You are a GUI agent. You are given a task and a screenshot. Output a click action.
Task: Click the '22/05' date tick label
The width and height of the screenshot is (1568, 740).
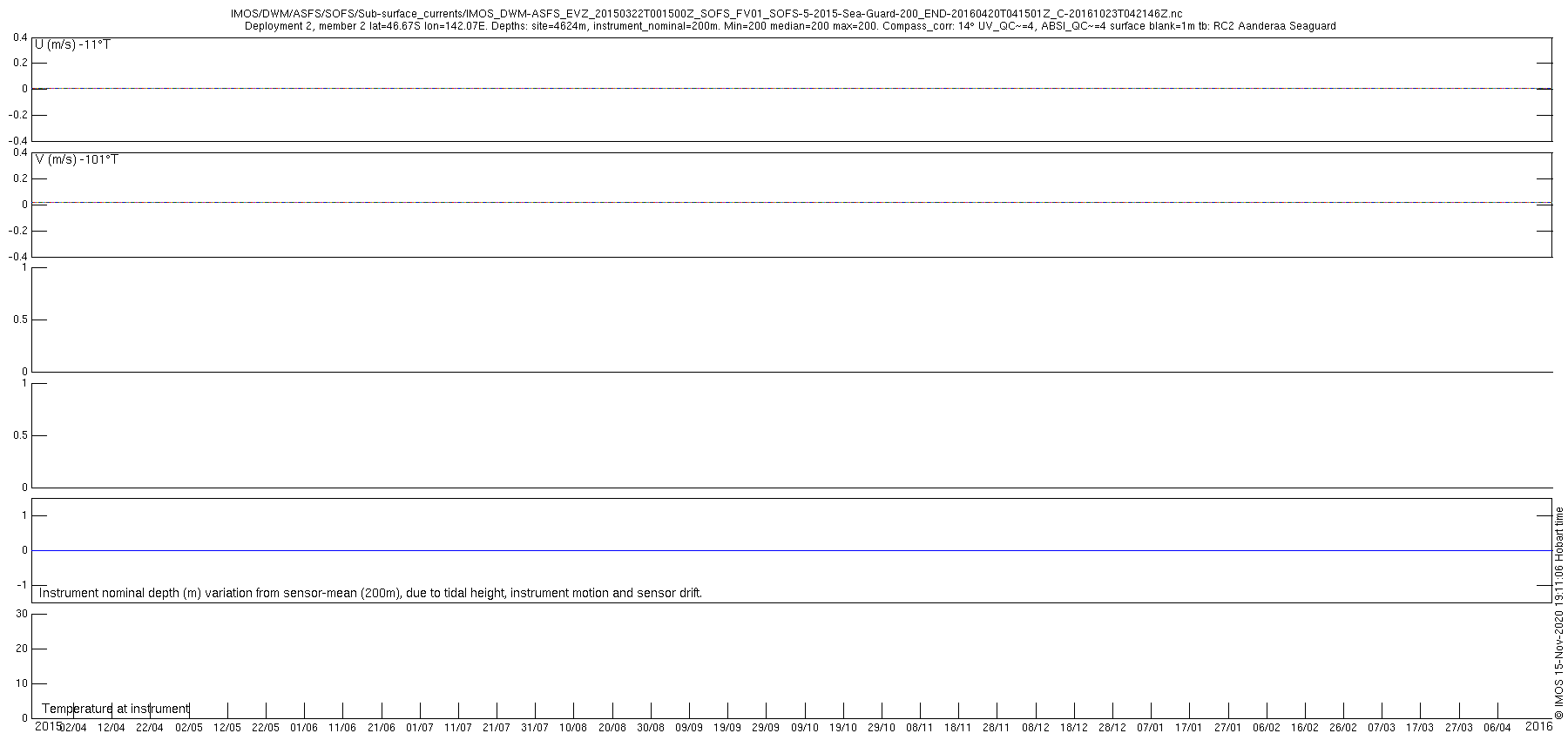coord(266,728)
